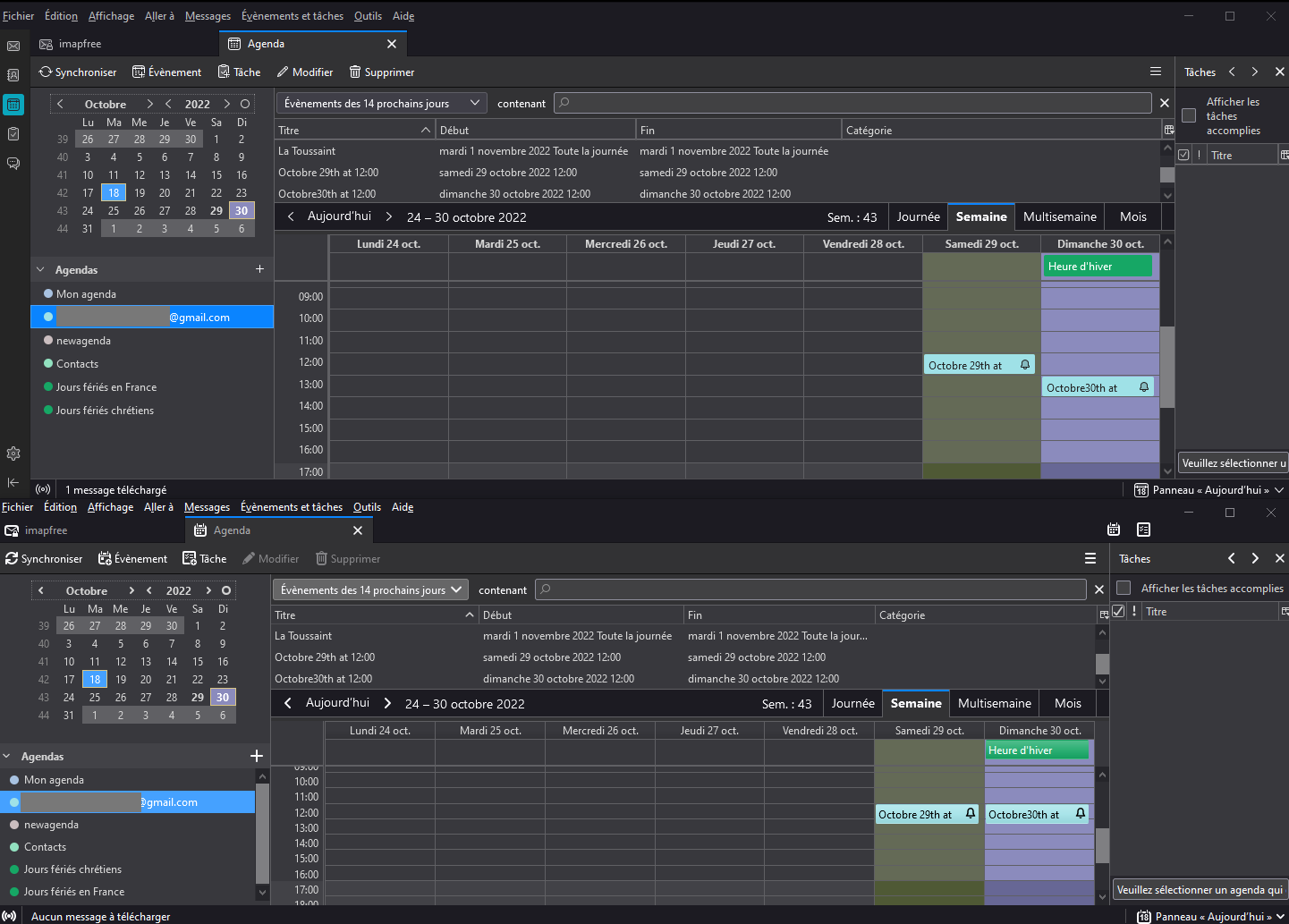Screen dimensions: 1289x924
Task: Expand 'Panneau « Aujourd'hui »' chevron in upper status bar
Action: [x=1279, y=490]
